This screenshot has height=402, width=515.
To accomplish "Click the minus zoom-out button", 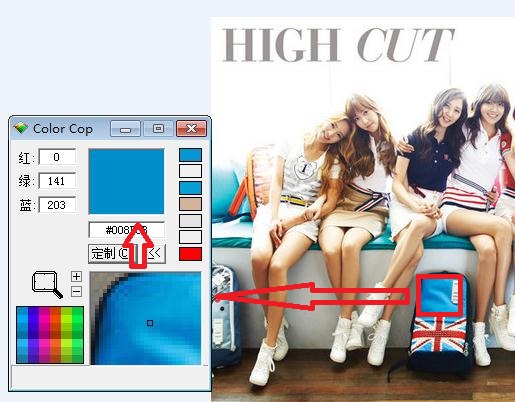I will coord(76,292).
